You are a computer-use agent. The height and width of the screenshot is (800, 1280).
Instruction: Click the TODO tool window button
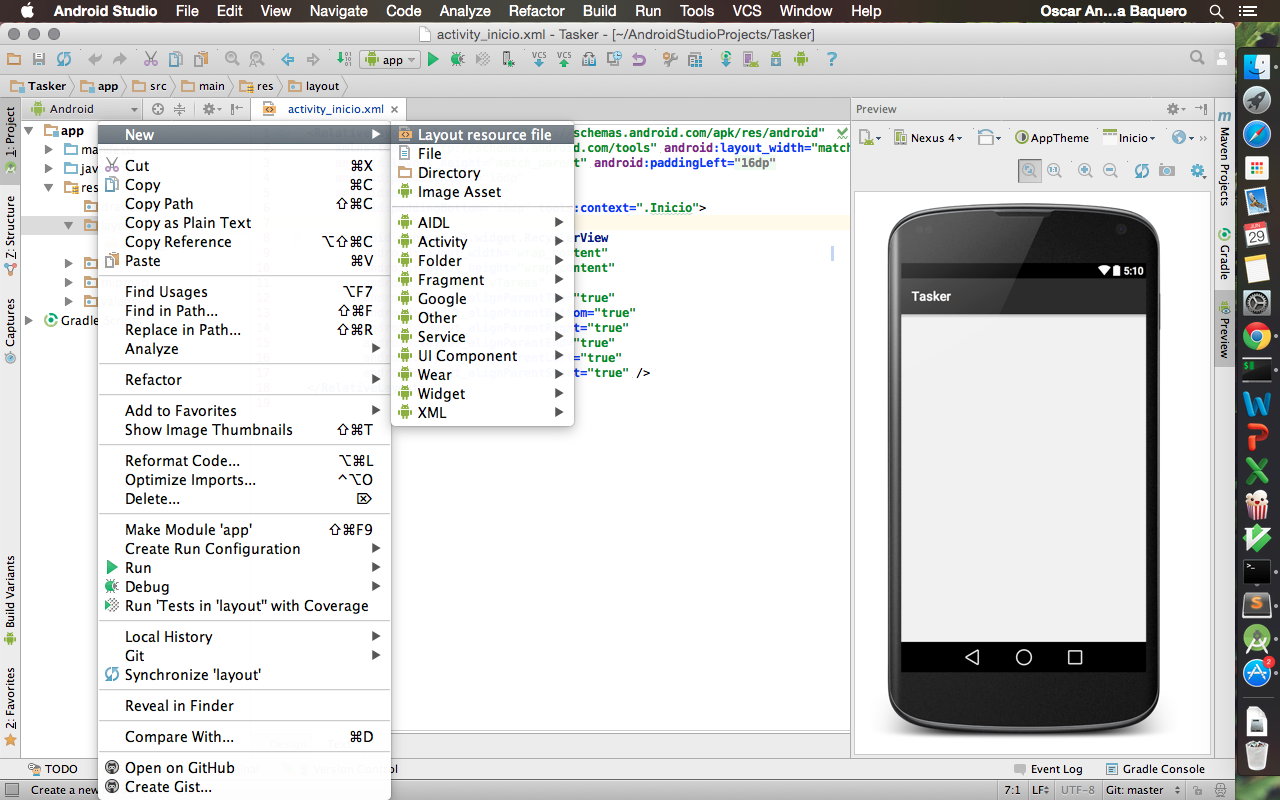[53, 769]
